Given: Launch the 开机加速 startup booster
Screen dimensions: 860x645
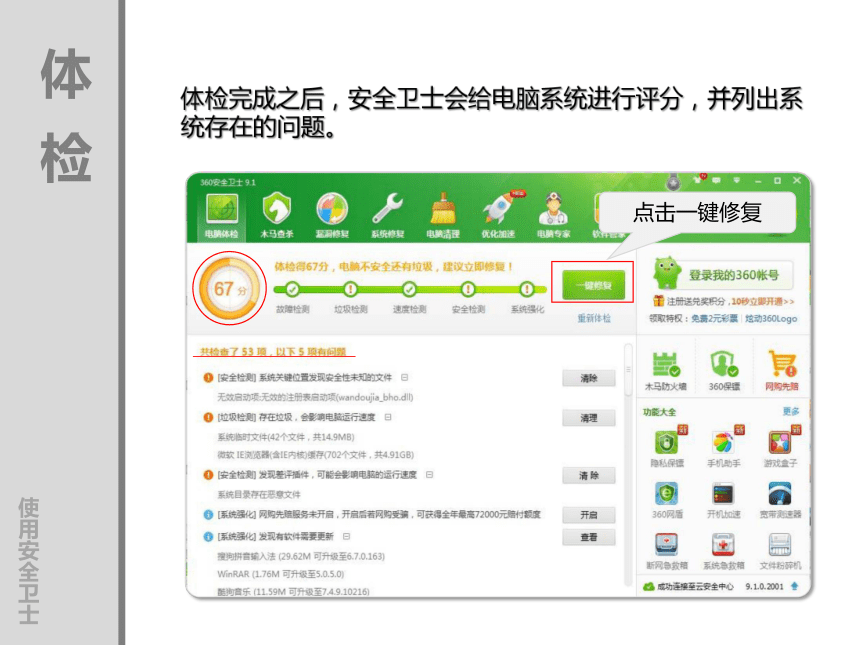Looking at the screenshot, I should tap(723, 500).
